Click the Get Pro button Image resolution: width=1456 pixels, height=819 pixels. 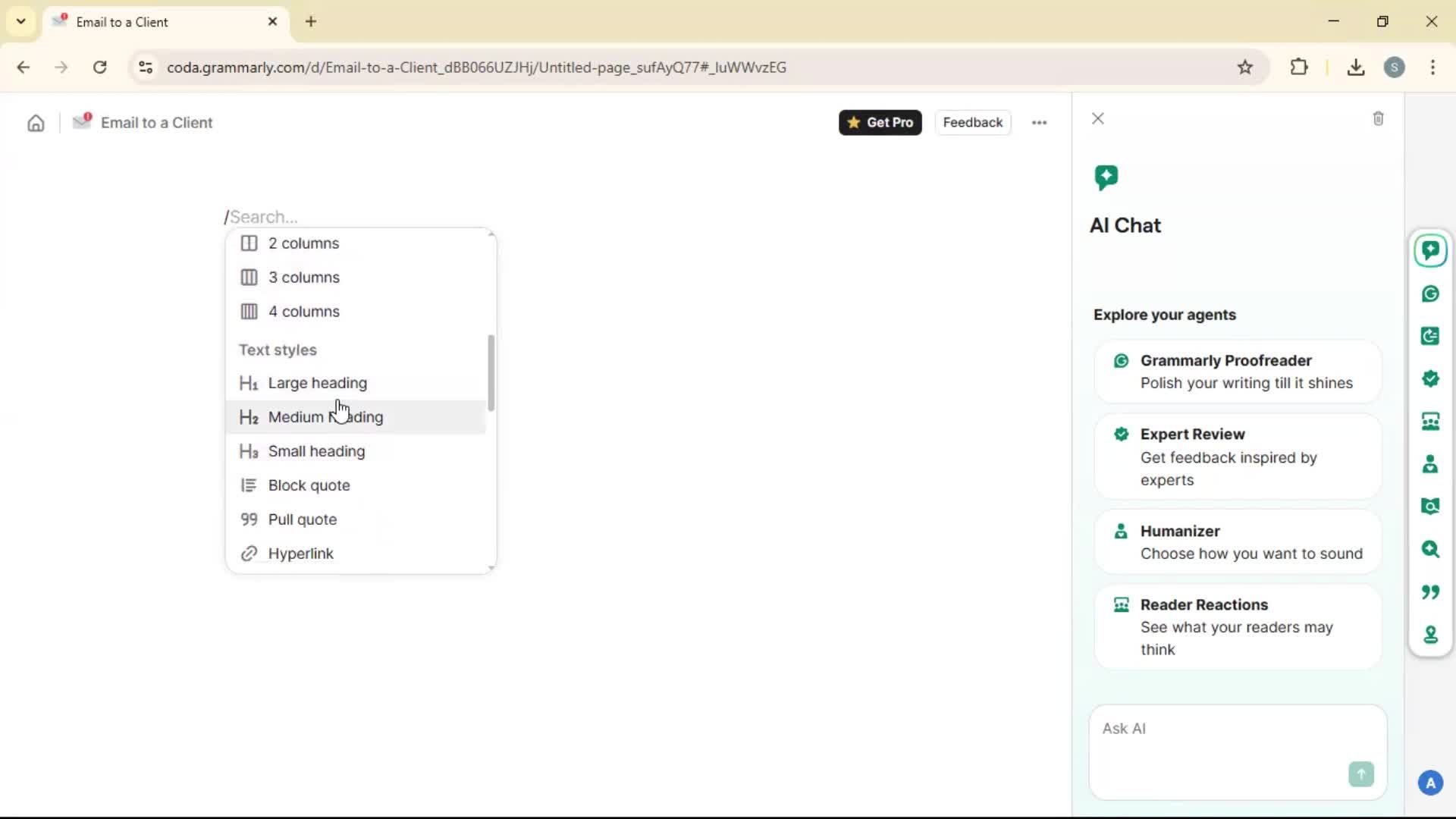pos(880,123)
